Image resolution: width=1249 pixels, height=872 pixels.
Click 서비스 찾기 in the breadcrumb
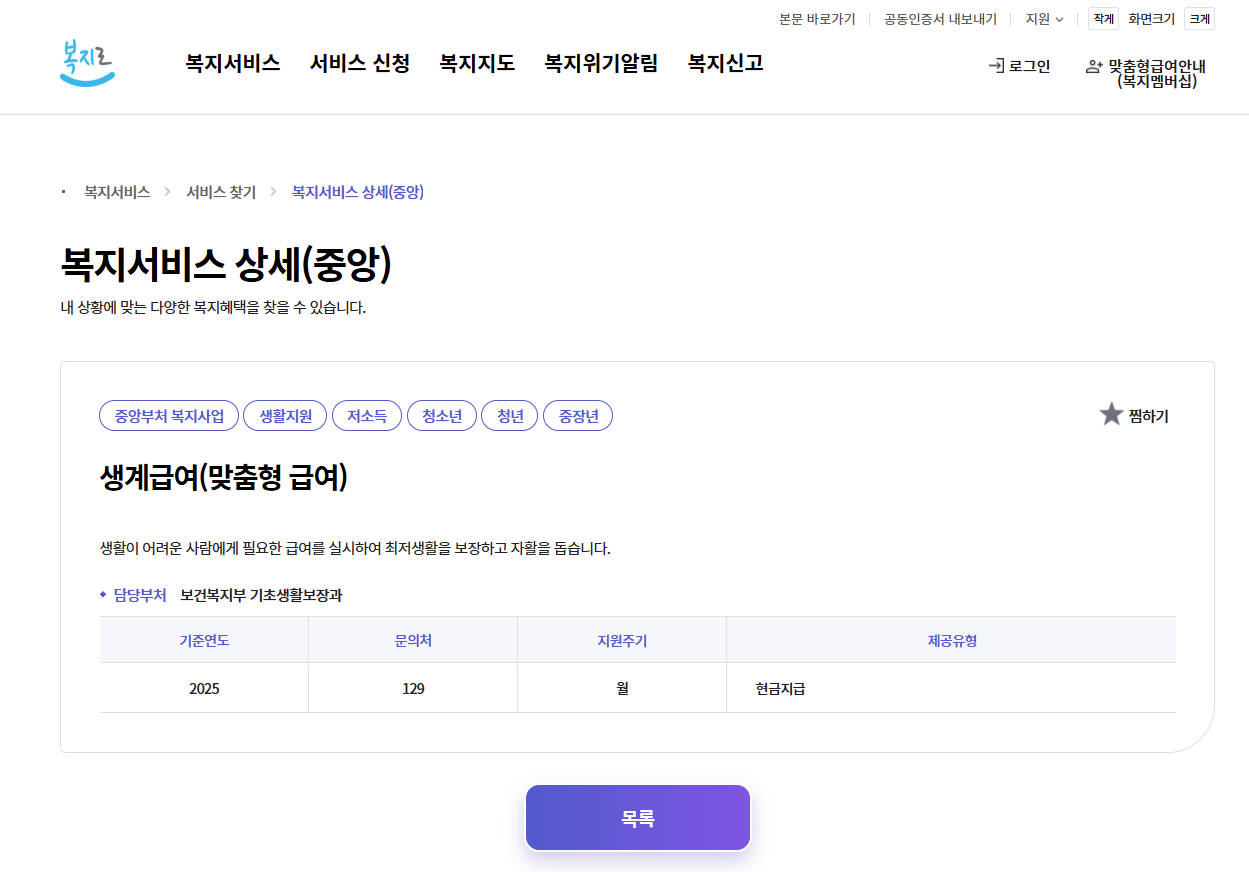pos(221,192)
